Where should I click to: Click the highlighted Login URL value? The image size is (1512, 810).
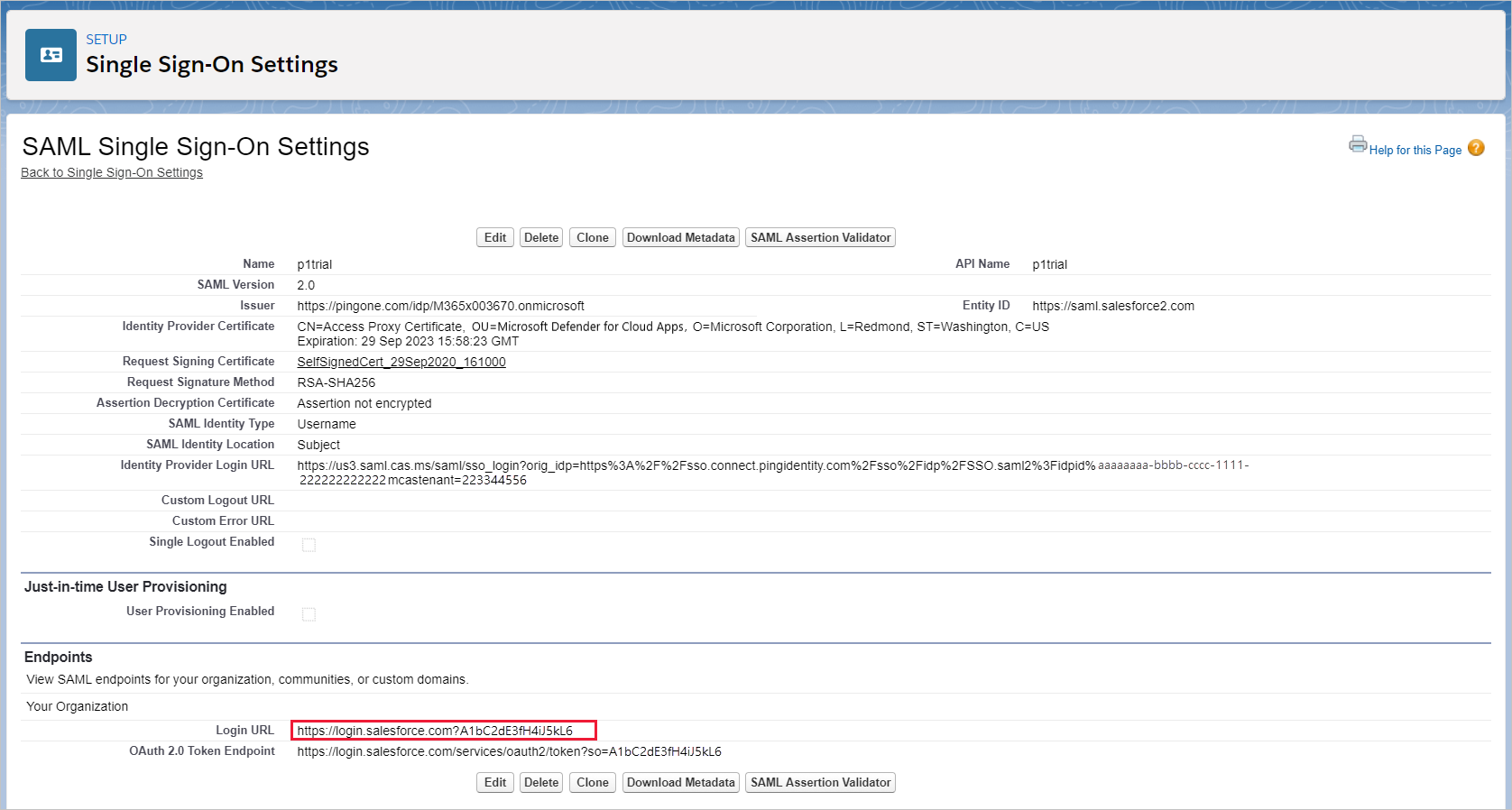(x=435, y=731)
